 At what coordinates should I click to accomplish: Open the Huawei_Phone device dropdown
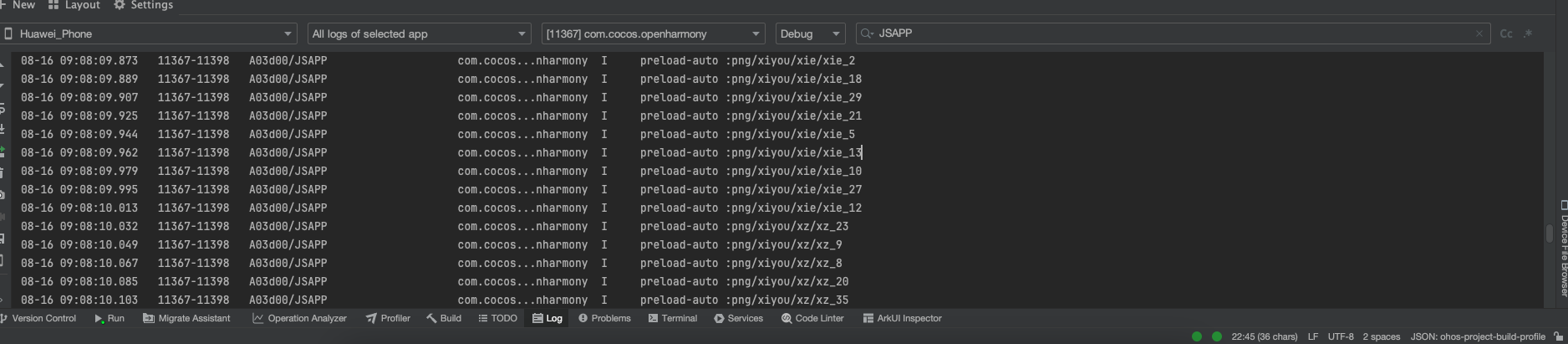point(150,33)
